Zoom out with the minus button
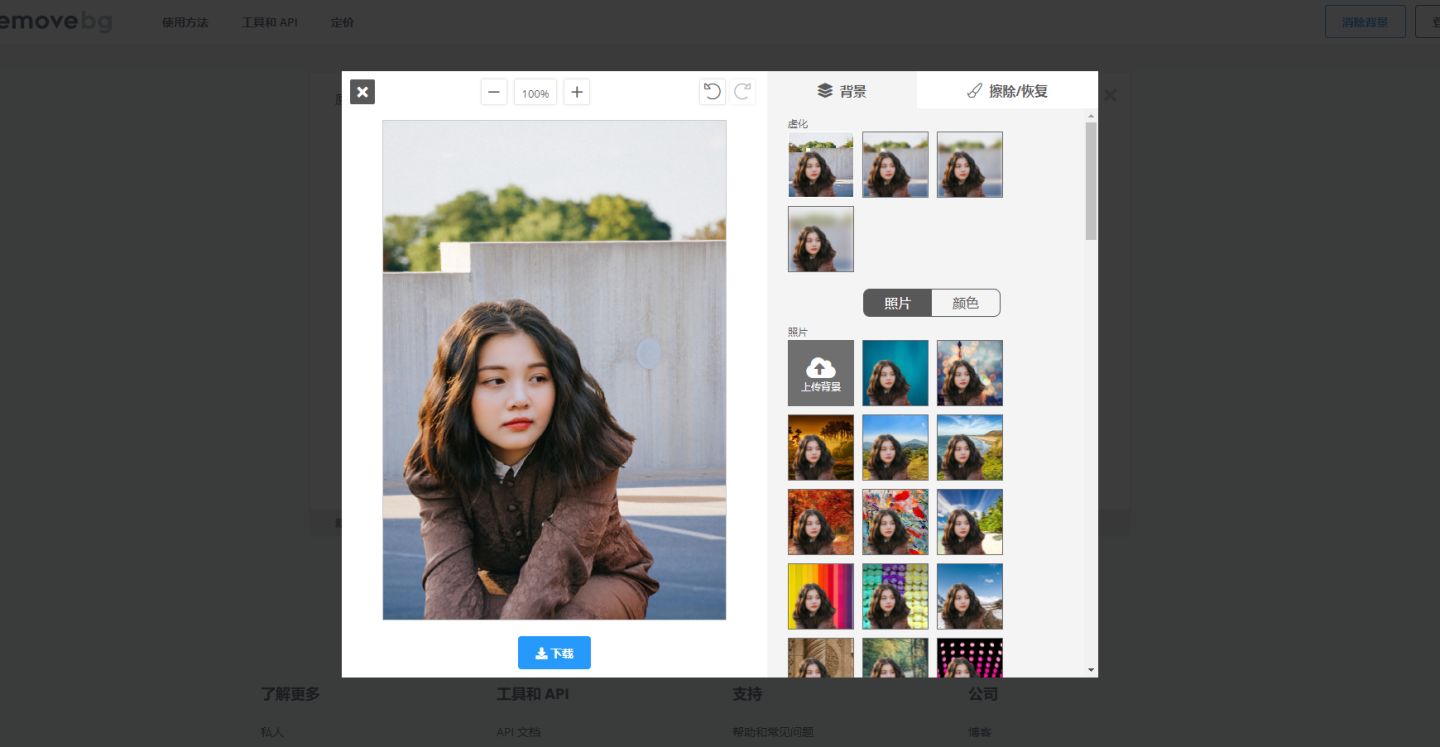Viewport: 1440px width, 747px height. click(x=494, y=92)
